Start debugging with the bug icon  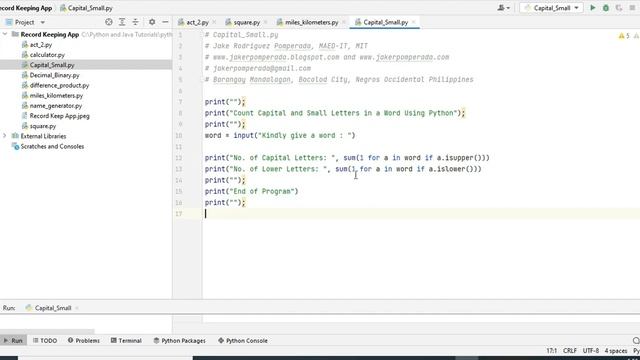[606, 8]
